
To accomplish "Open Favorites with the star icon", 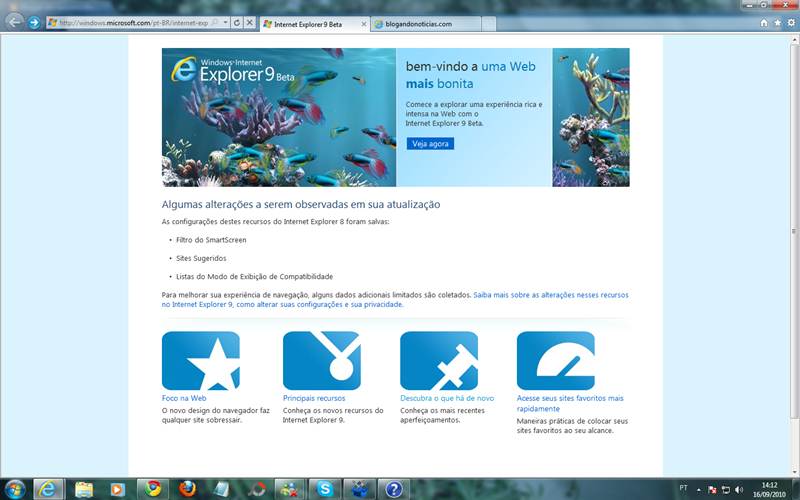I will click(x=778, y=22).
